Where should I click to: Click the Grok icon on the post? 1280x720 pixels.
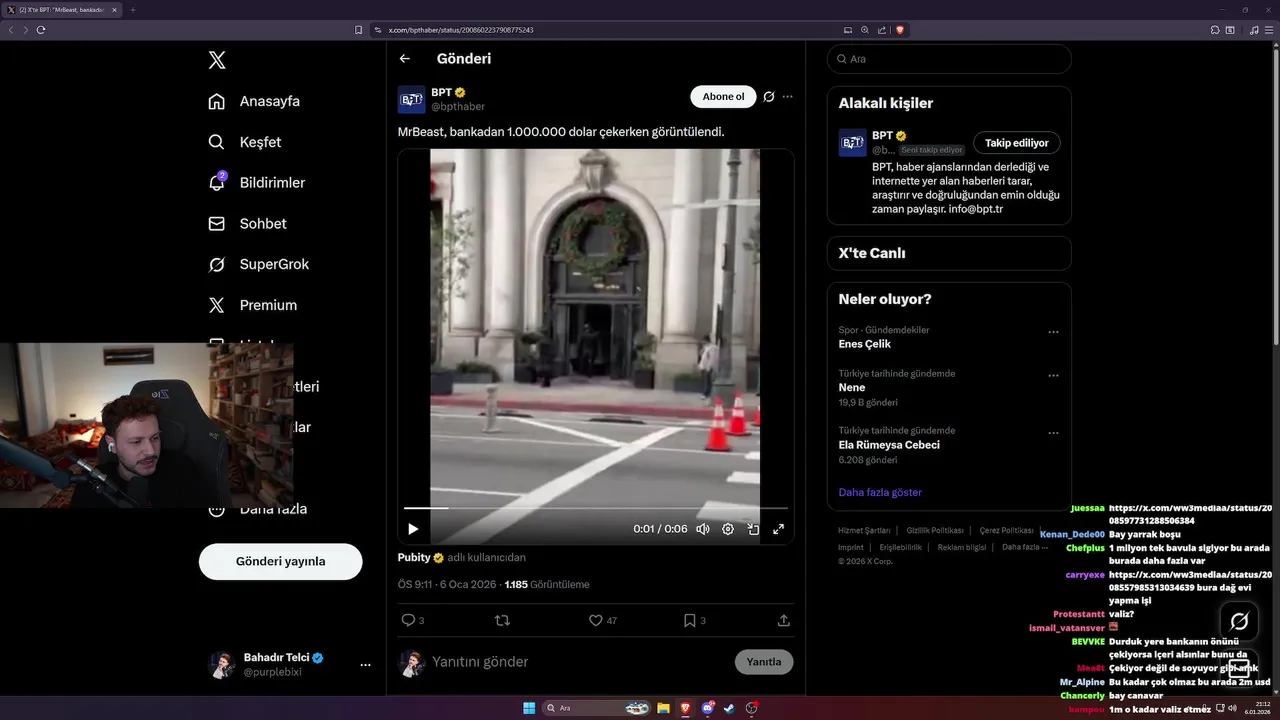click(x=769, y=97)
